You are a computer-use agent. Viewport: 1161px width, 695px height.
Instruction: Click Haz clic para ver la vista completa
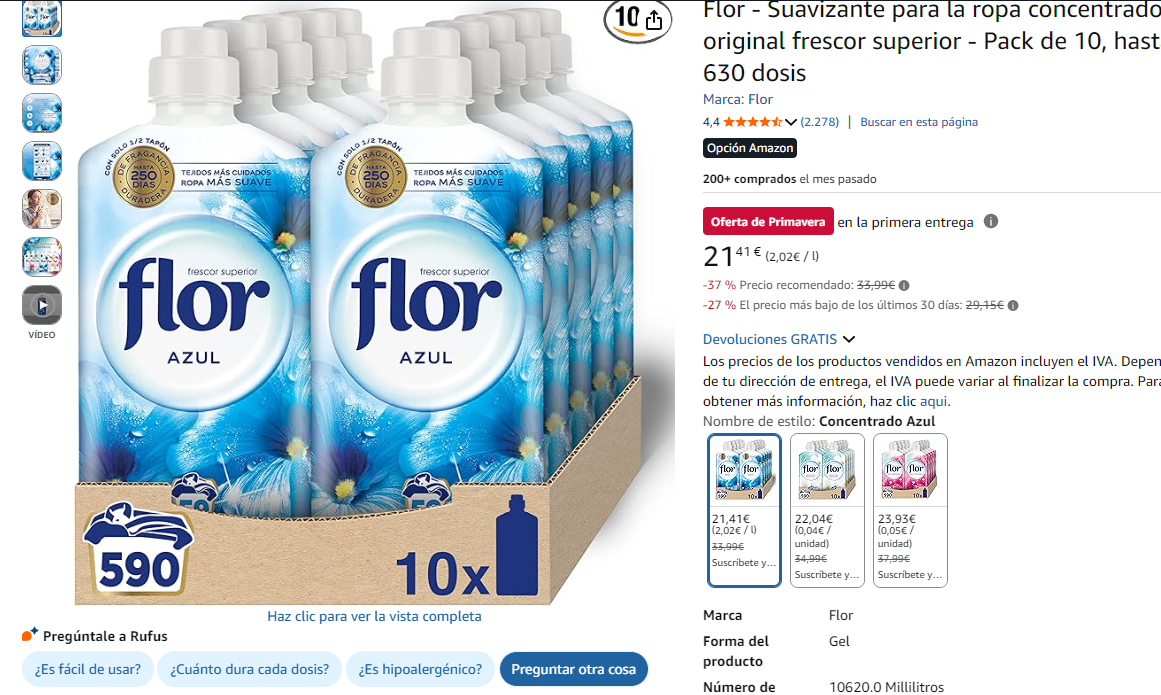pyautogui.click(x=374, y=616)
